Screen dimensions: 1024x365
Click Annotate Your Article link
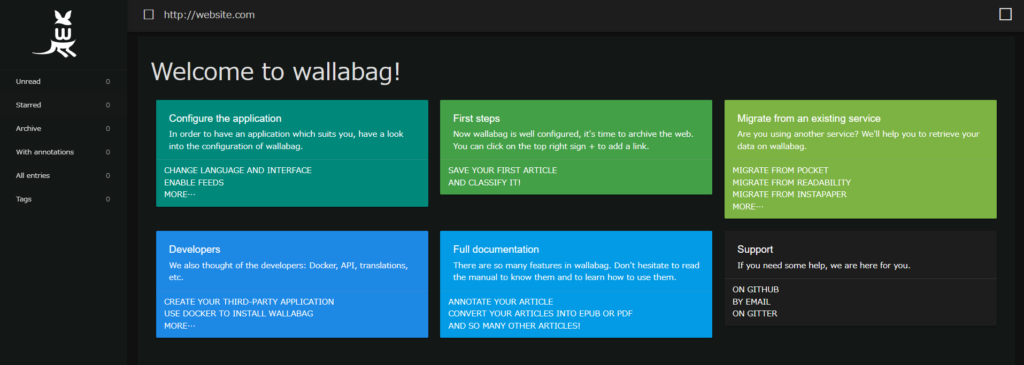point(500,302)
